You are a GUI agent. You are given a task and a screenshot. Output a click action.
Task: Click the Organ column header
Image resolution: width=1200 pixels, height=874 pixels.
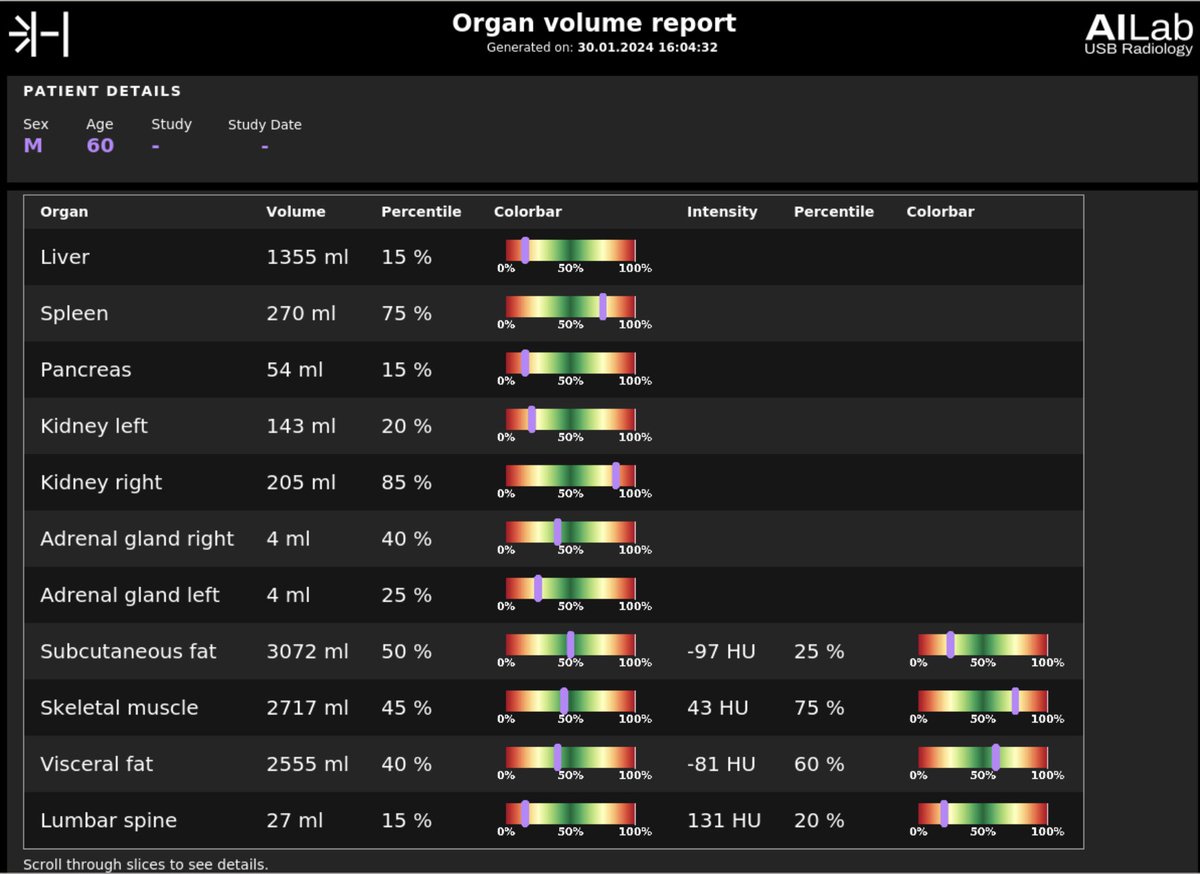[64, 212]
